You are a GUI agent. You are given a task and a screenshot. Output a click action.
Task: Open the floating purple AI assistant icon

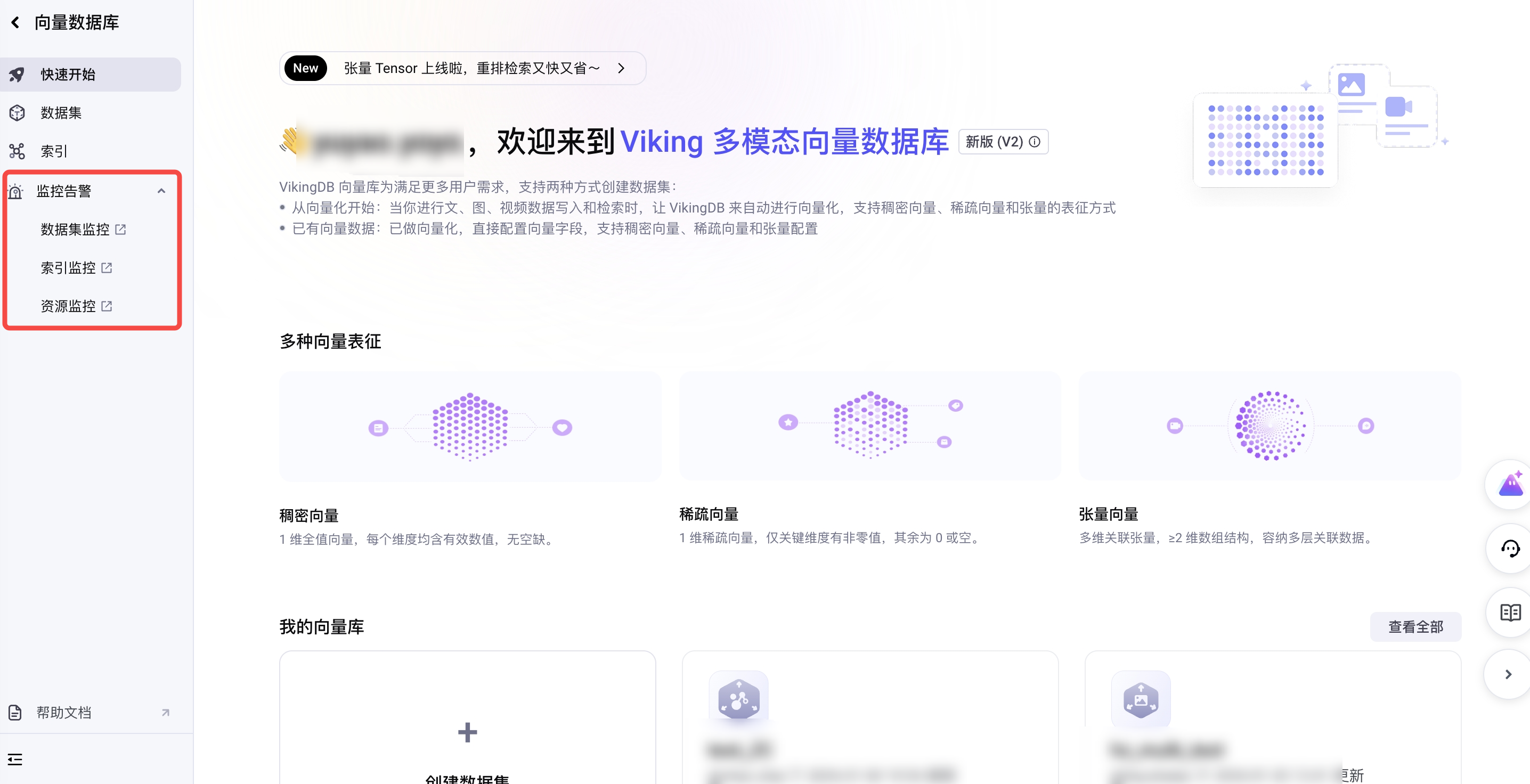[1510, 484]
